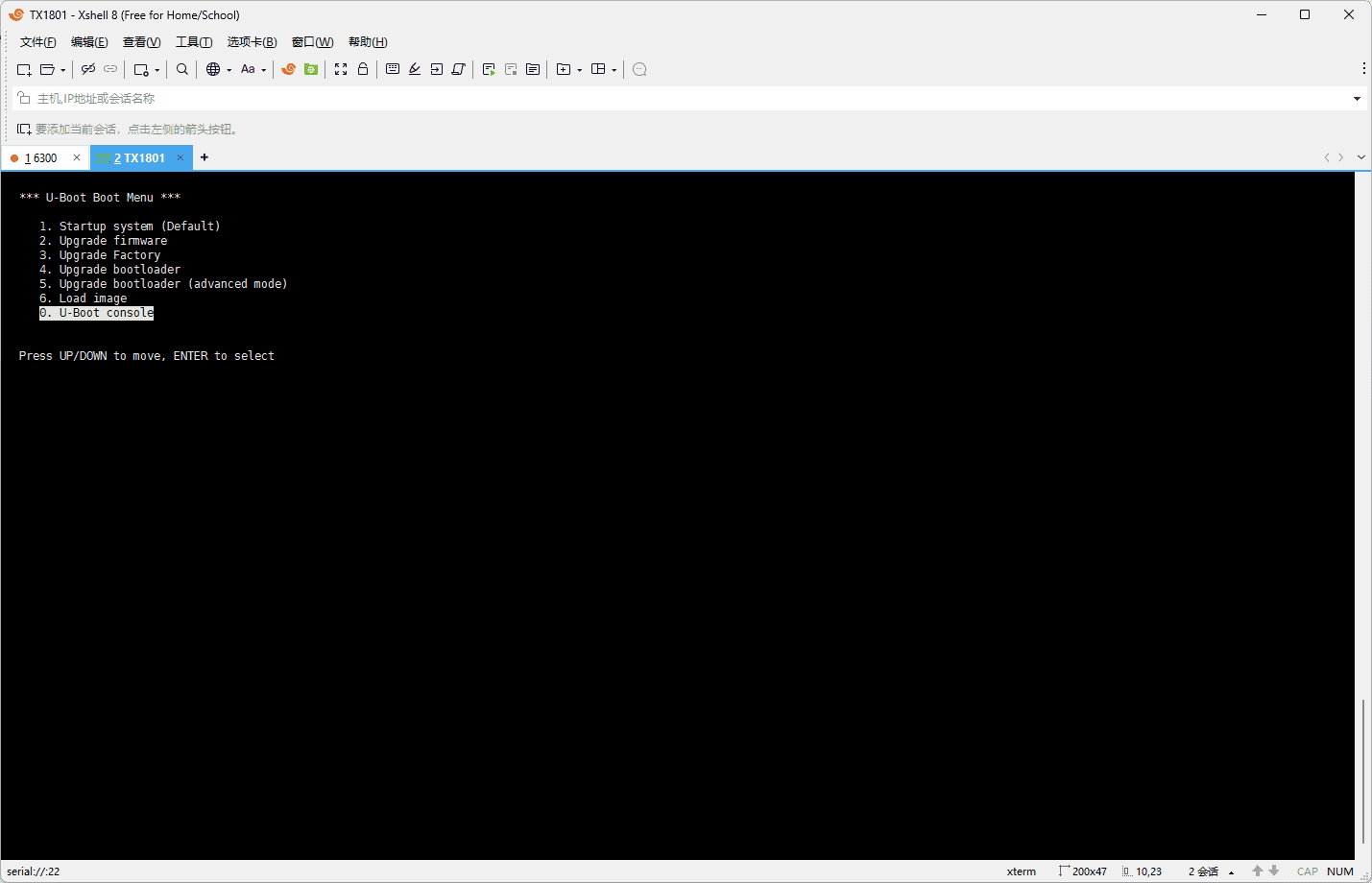
Task: Click the host address input field
Action: (672, 99)
